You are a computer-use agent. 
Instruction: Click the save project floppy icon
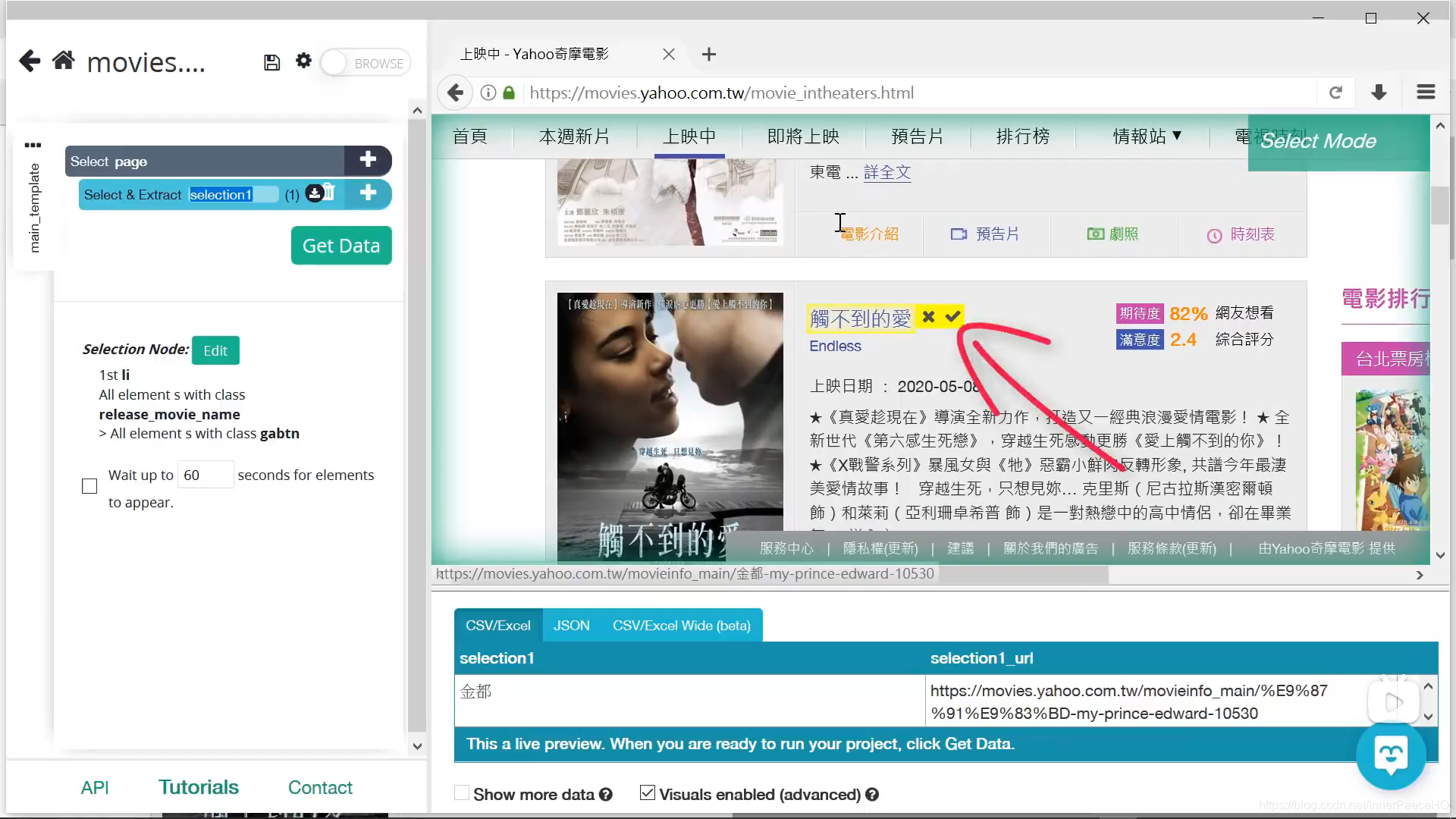click(x=271, y=63)
